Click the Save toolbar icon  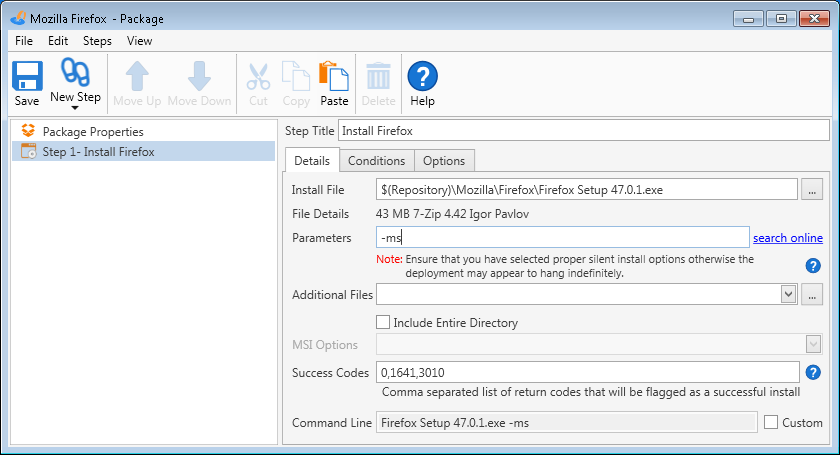(27, 76)
